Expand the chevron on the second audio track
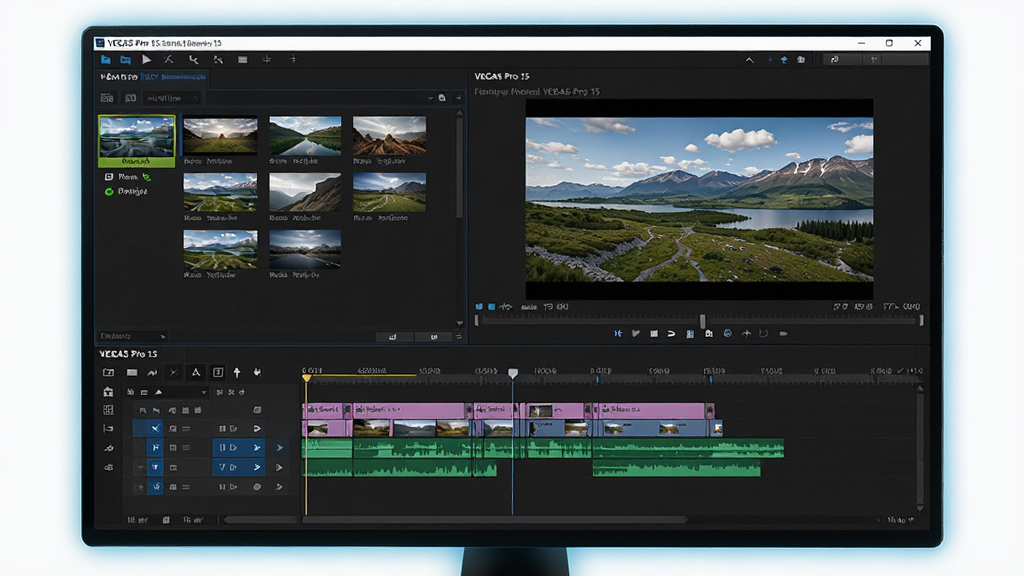This screenshot has width=1024, height=576. [140, 468]
